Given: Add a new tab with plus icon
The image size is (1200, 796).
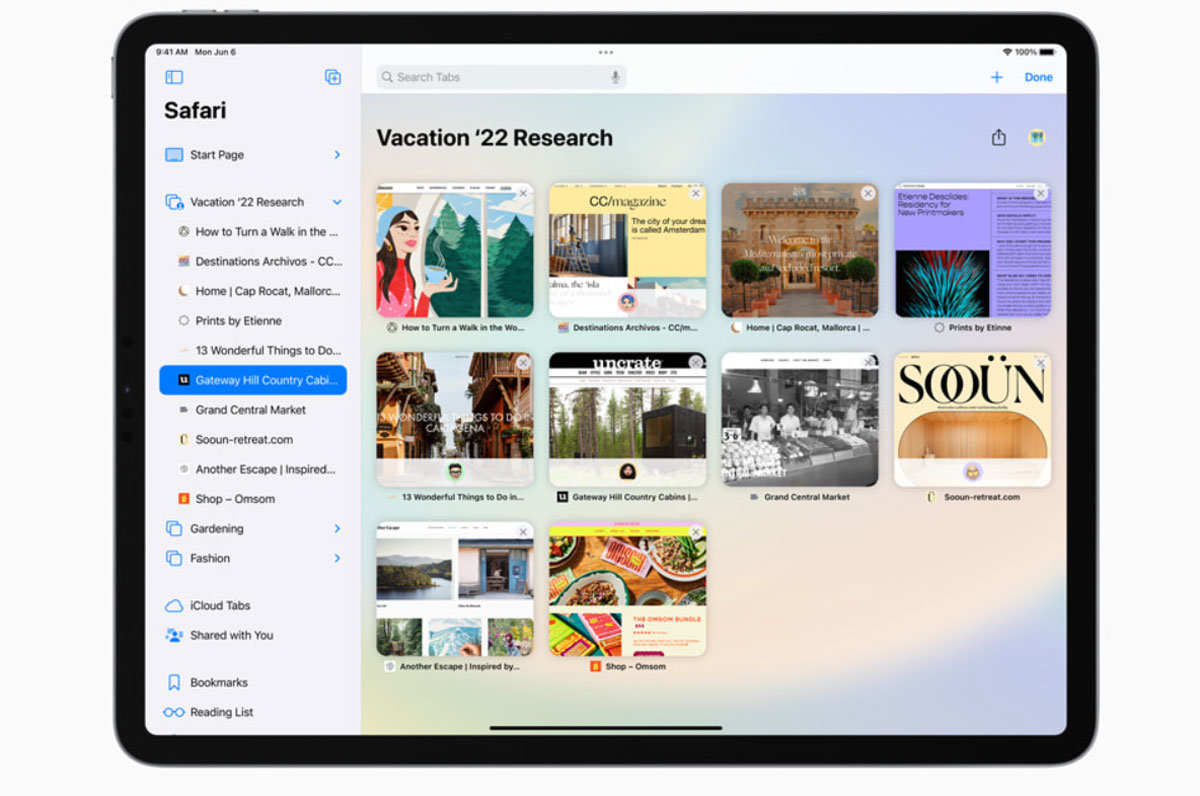Looking at the screenshot, I should point(996,77).
